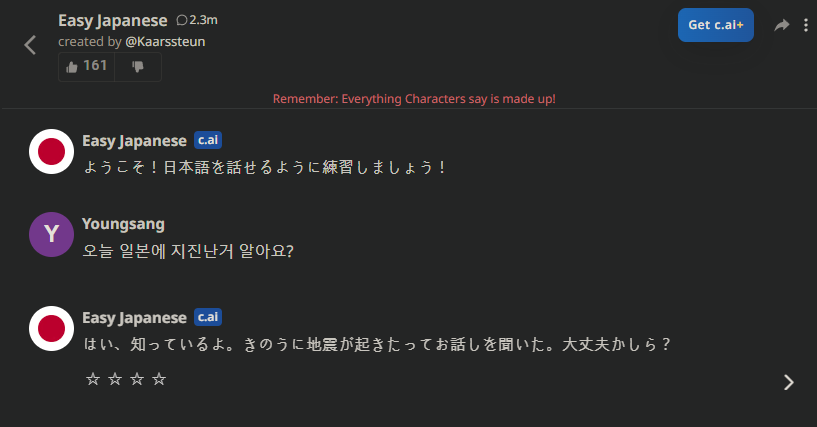817x427 pixels.
Task: Rate the reply one star
Action: click(x=93, y=379)
